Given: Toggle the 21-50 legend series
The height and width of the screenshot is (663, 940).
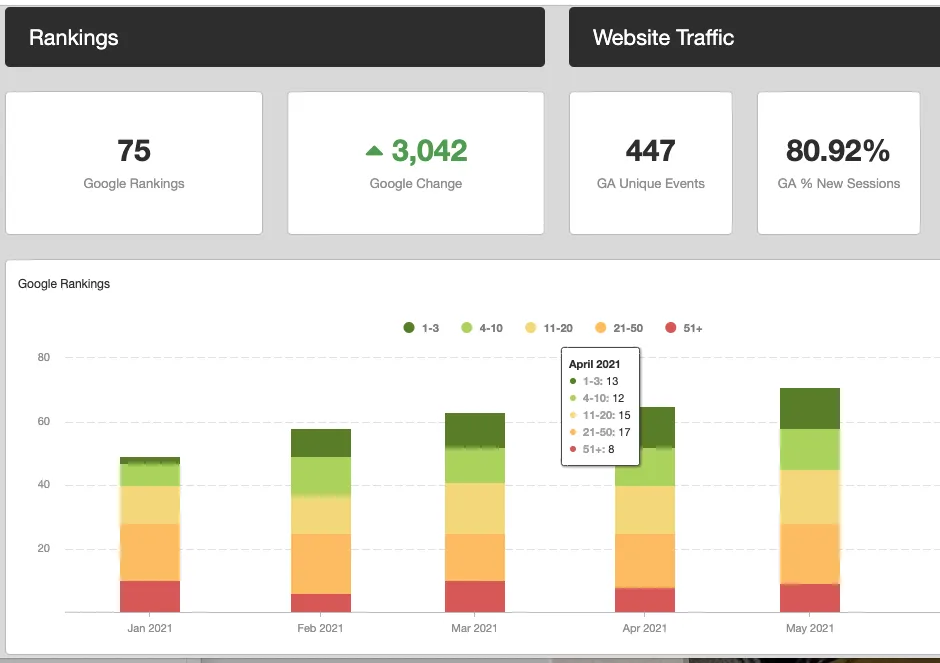Looking at the screenshot, I should point(619,328).
